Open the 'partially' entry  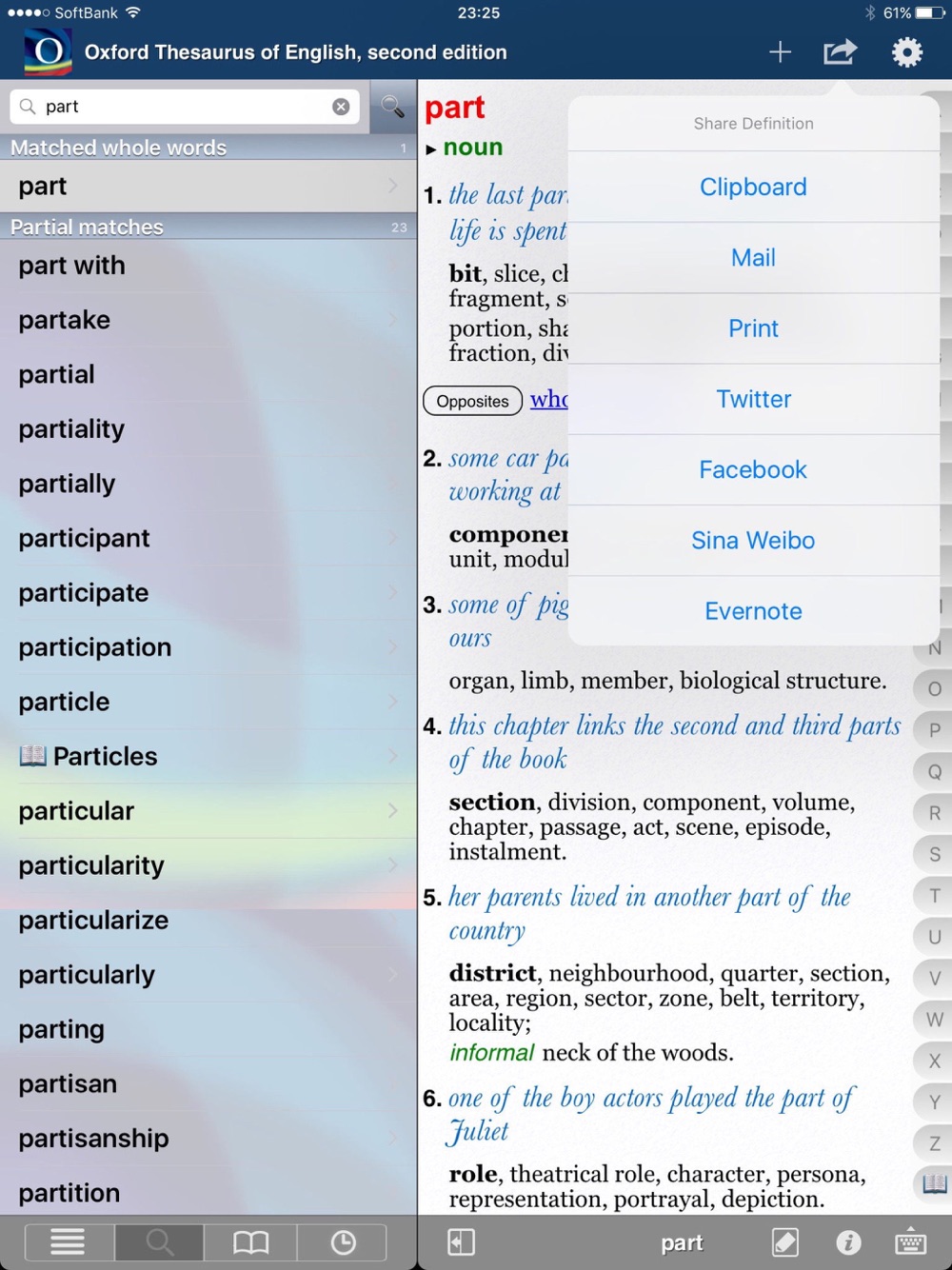(x=208, y=484)
